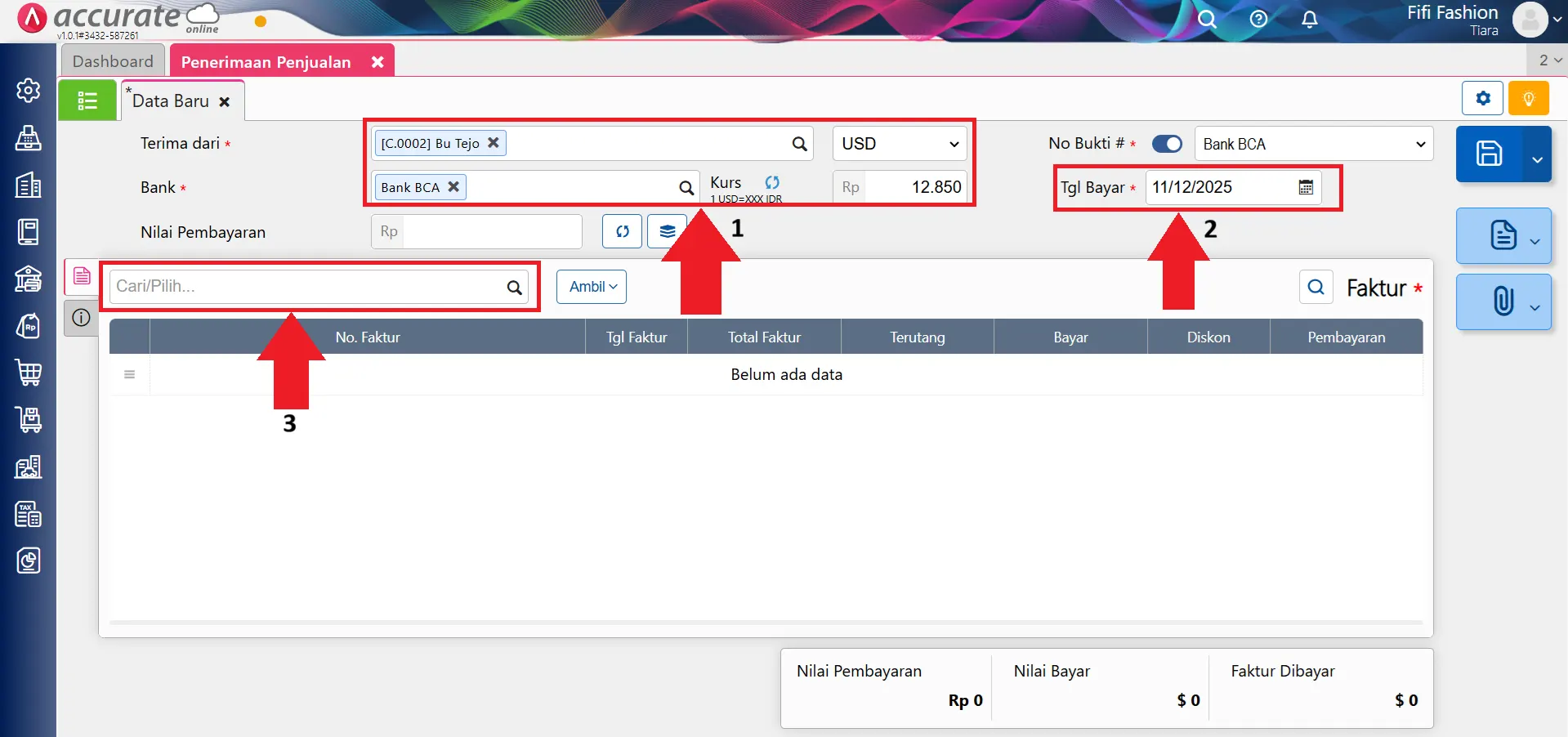
Task: Open the calendar picker for Tgl Bayar
Action: (x=1306, y=187)
